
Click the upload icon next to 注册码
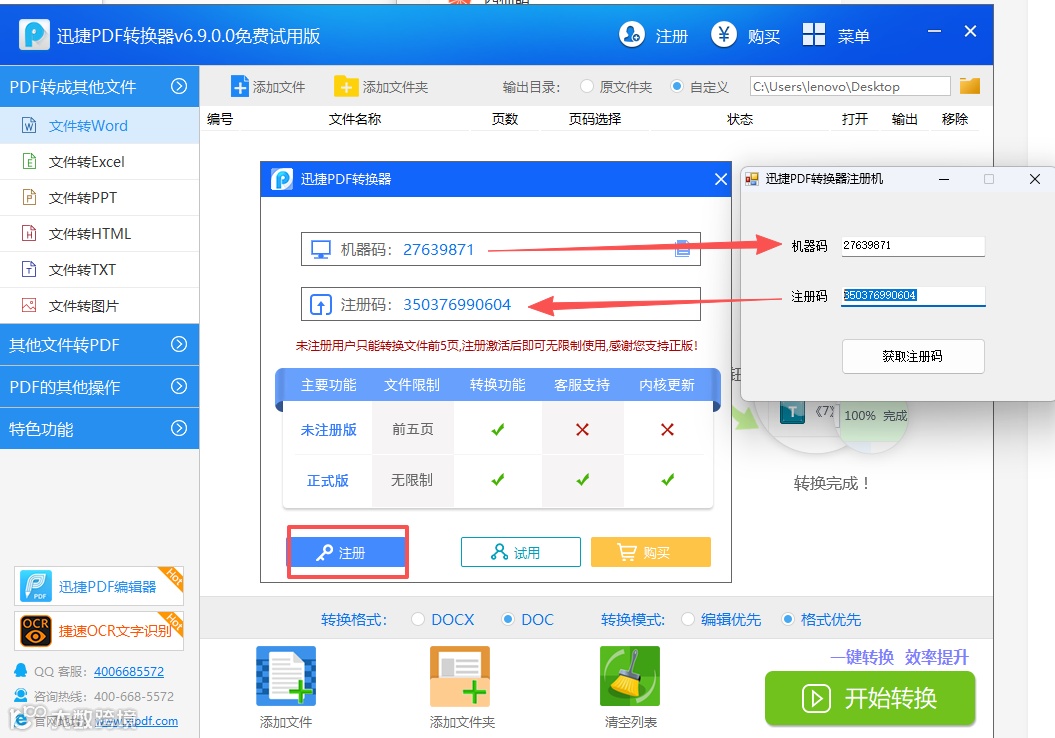(x=321, y=305)
